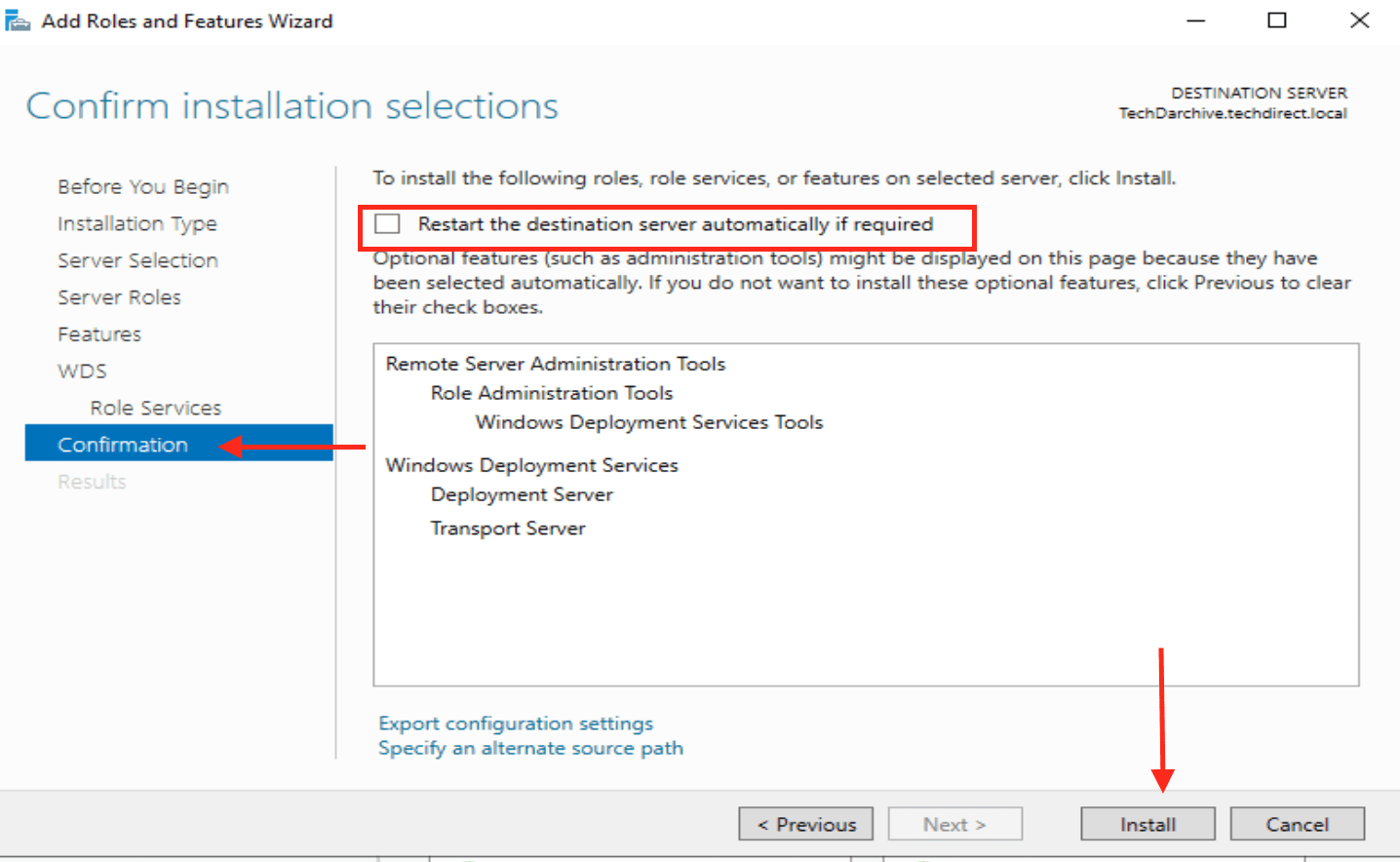
Task: Select the Role Services sub-step under WDS
Action: click(x=155, y=408)
